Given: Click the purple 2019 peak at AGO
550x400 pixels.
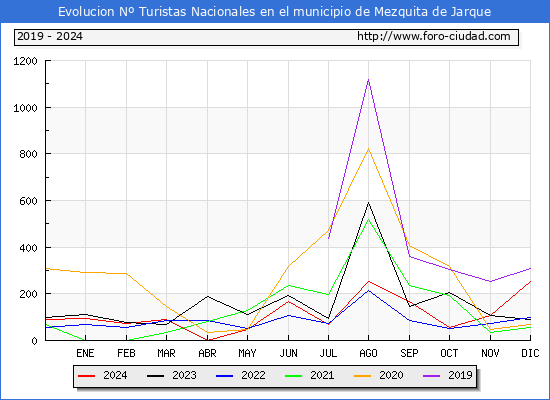Looking at the screenshot, I should click(x=368, y=80).
